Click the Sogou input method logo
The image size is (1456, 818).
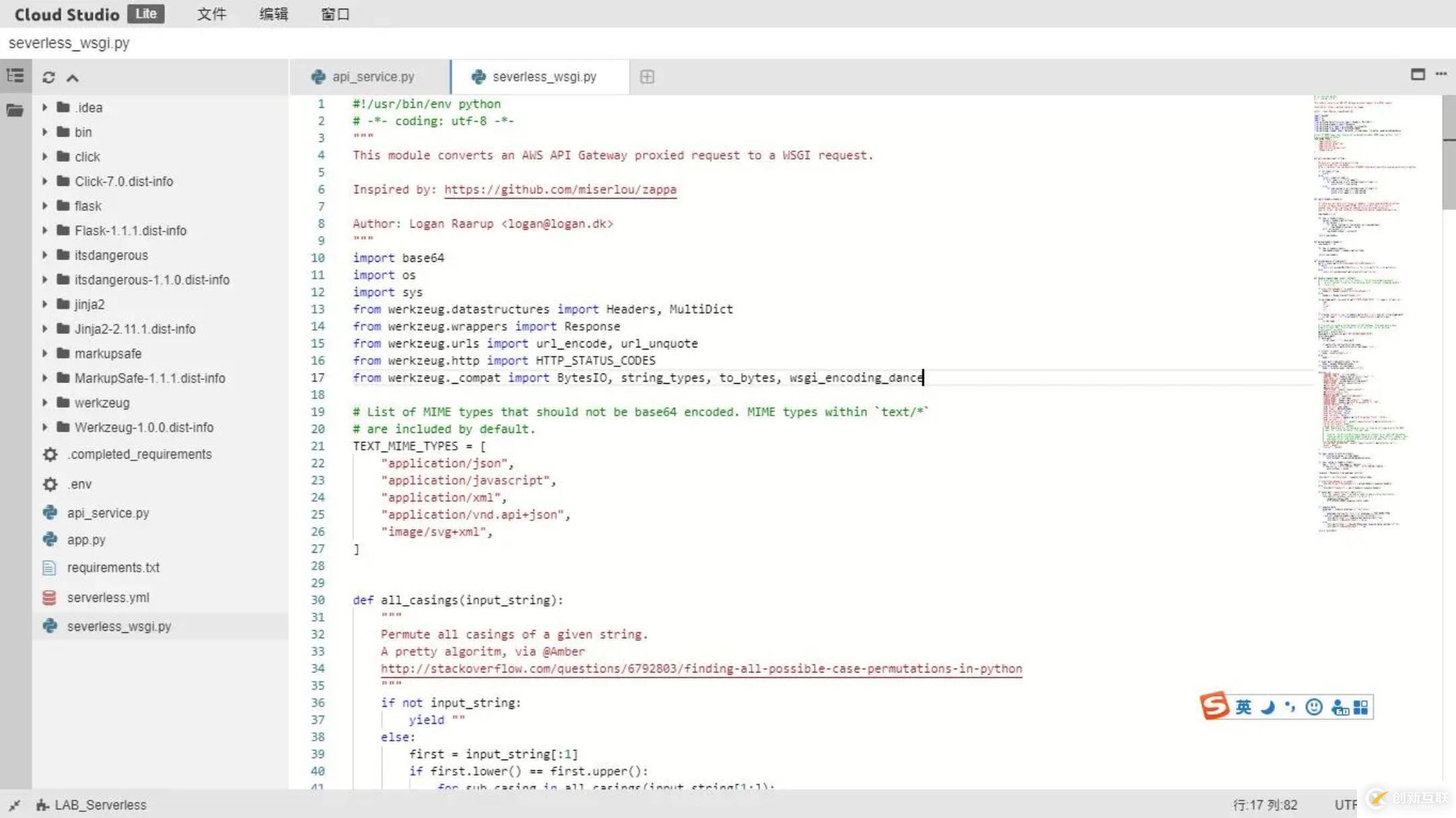tap(1214, 706)
